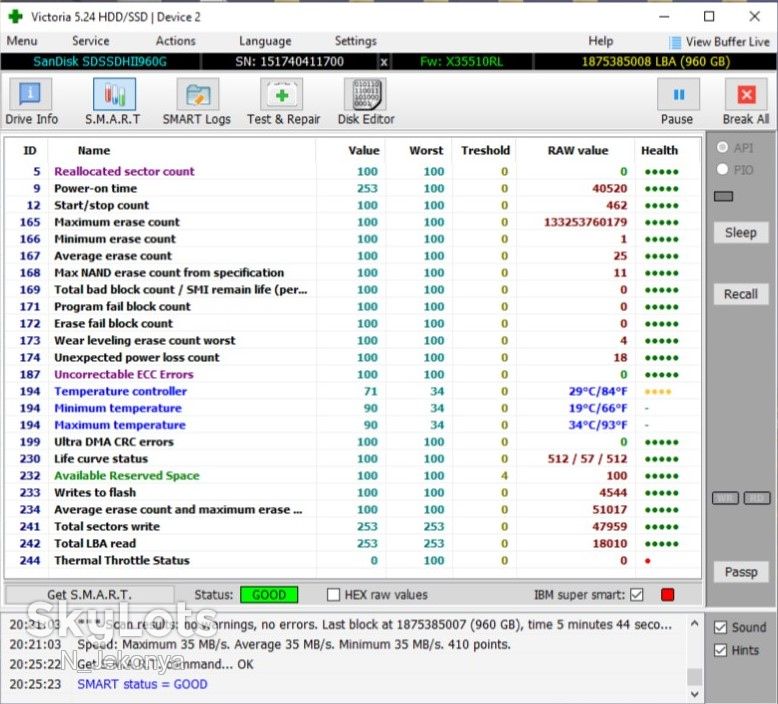This screenshot has width=778, height=704.
Task: Select the Unexpected power loss count row
Action: click(x=352, y=358)
